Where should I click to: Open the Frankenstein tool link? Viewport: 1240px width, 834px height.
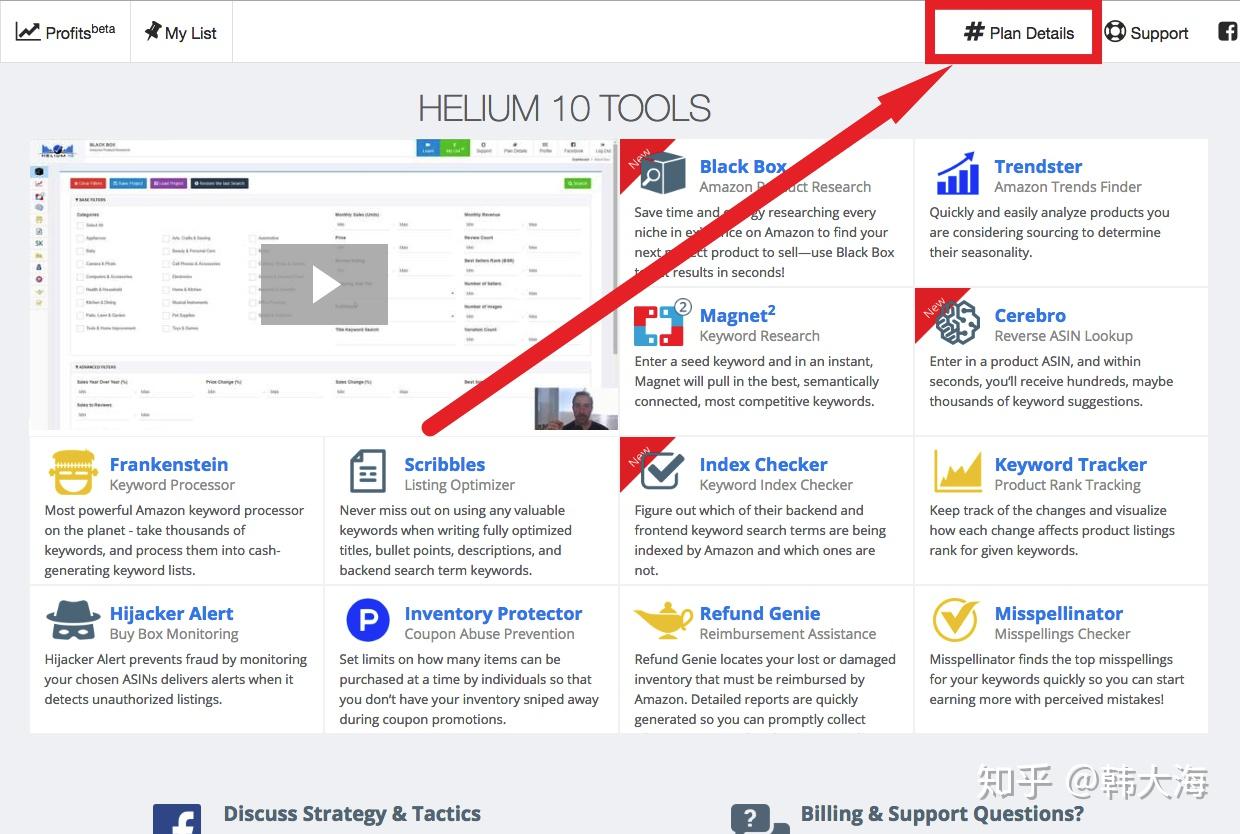point(169,464)
